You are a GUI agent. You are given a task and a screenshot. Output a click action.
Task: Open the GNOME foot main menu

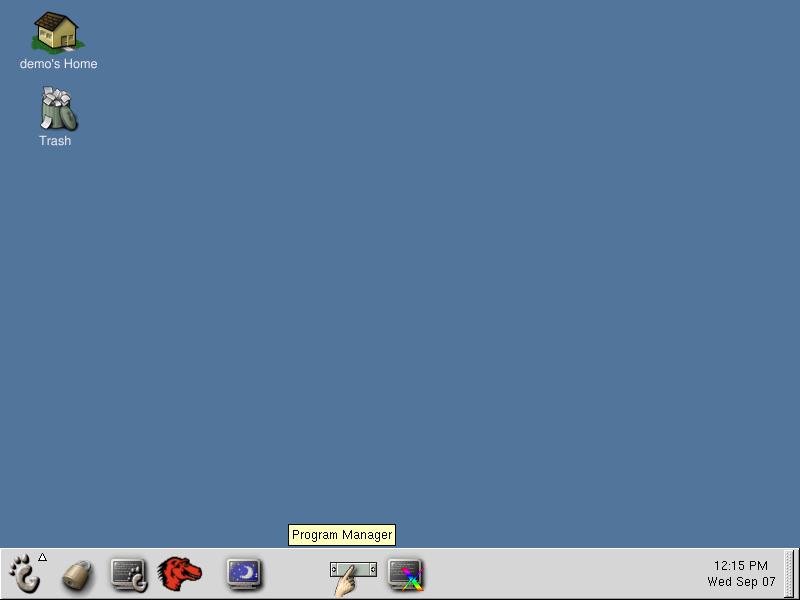pyautogui.click(x=25, y=574)
